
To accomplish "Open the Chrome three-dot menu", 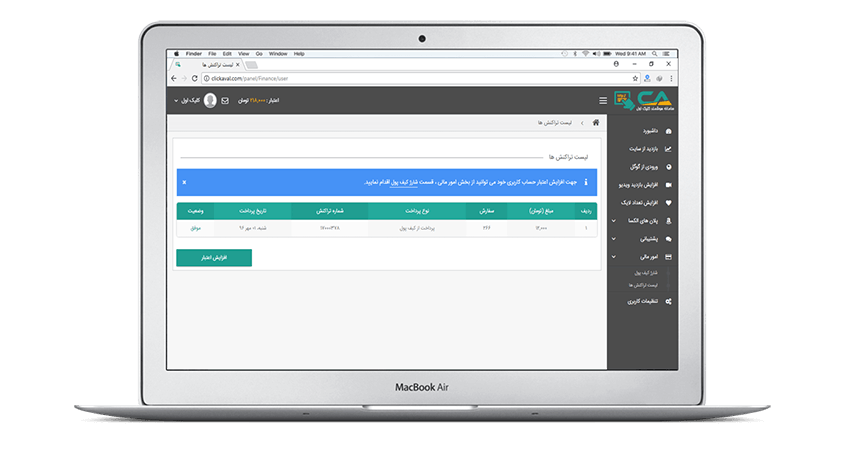I will tap(671, 79).
